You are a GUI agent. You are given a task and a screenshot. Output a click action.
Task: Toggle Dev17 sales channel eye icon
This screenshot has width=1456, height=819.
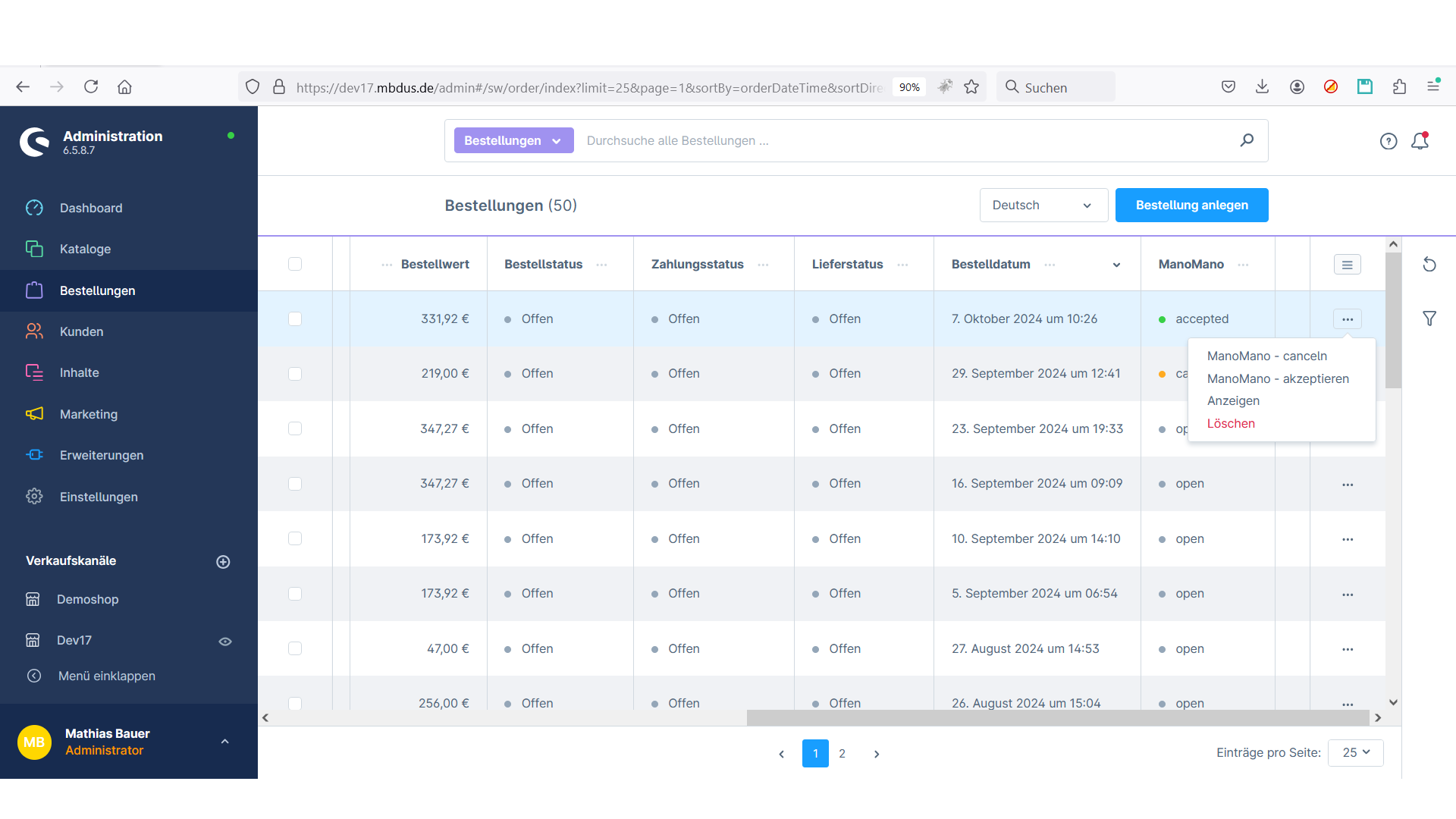coord(225,642)
